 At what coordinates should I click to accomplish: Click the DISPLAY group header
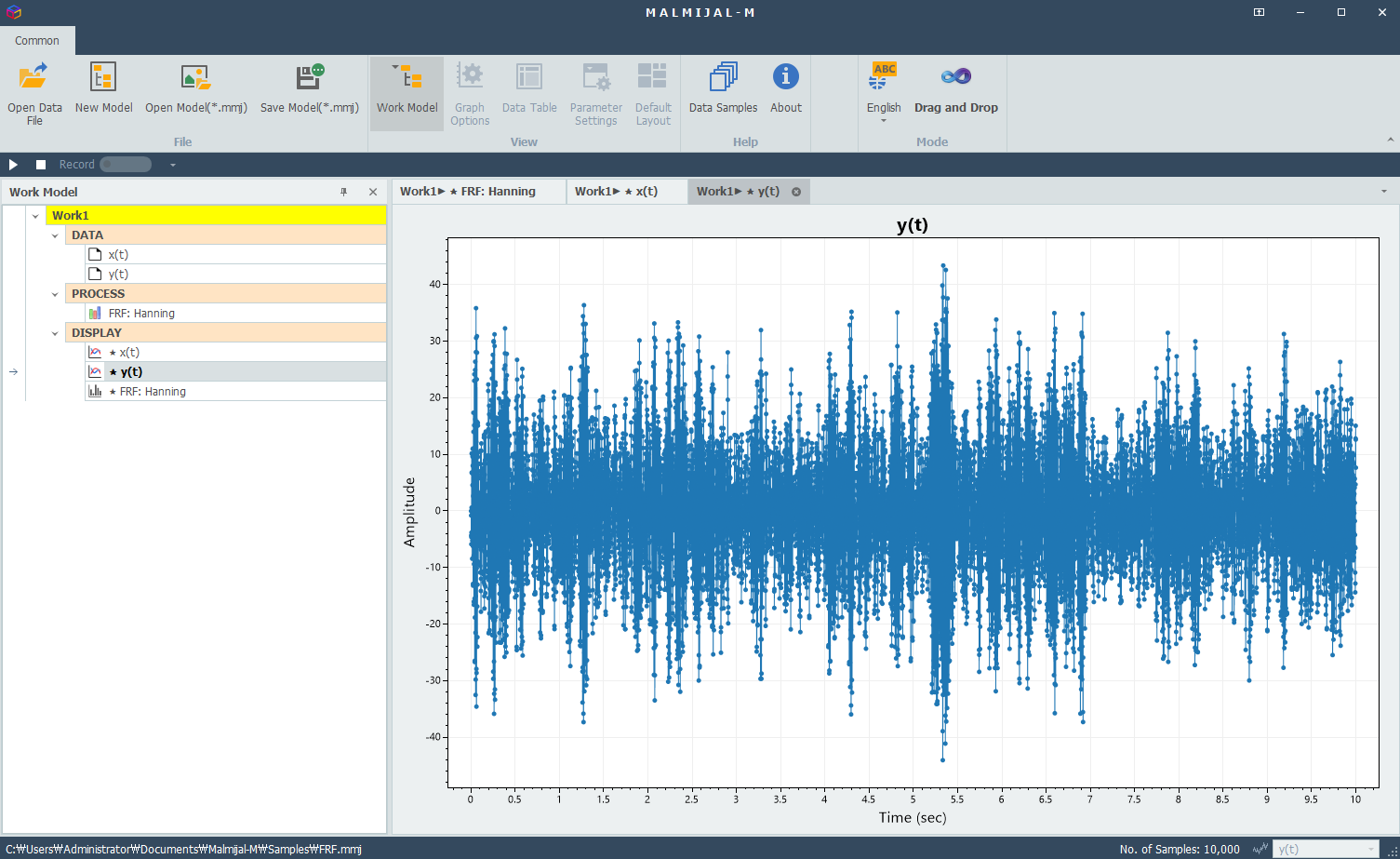[226, 333]
